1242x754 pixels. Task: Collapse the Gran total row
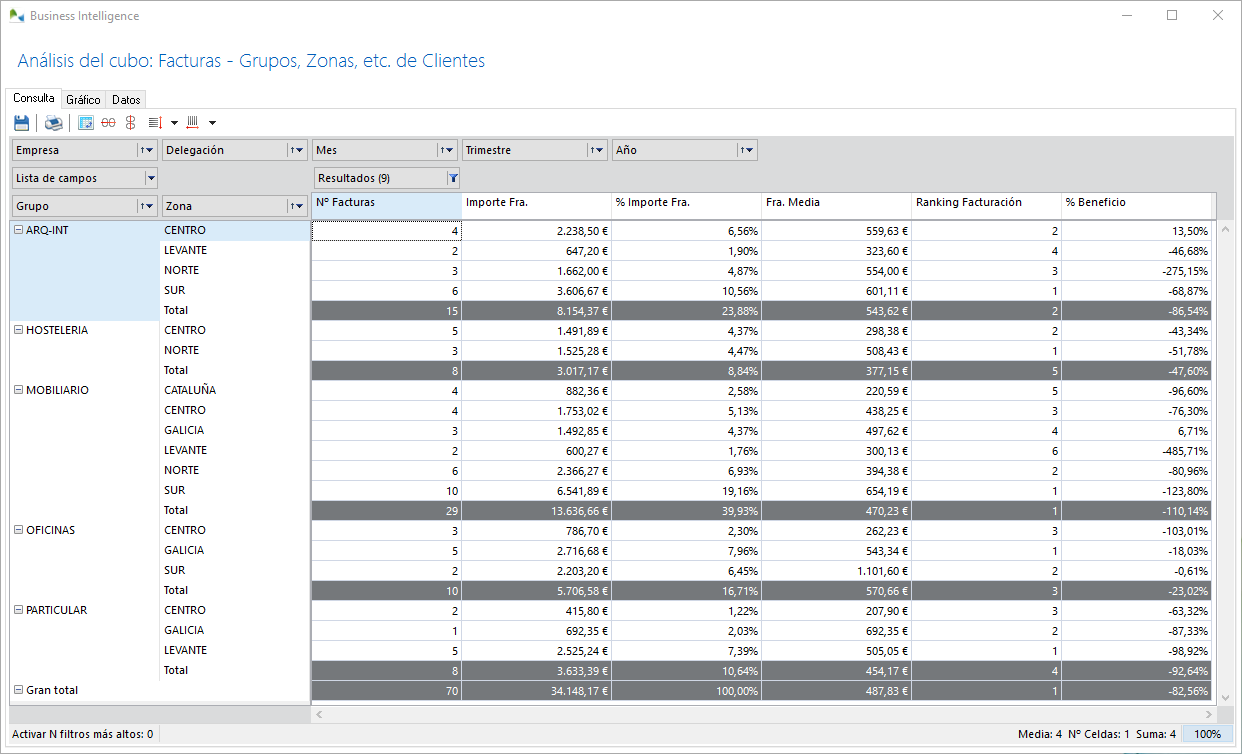click(18, 690)
